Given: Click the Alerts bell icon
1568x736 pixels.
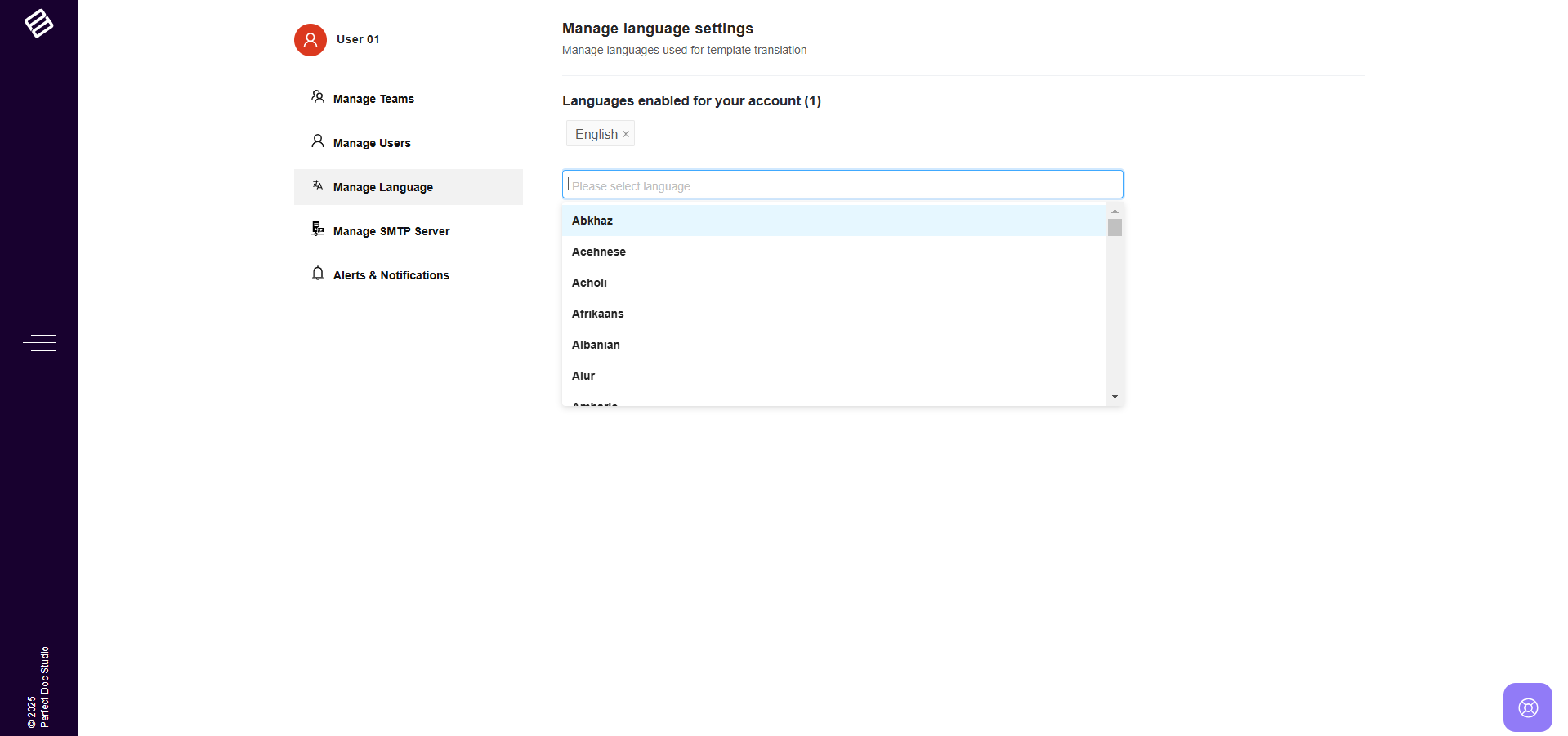Looking at the screenshot, I should (318, 274).
